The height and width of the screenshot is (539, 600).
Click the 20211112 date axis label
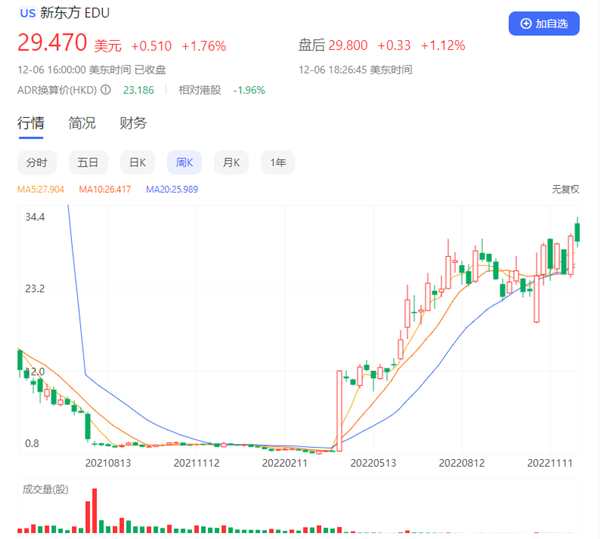(x=197, y=463)
